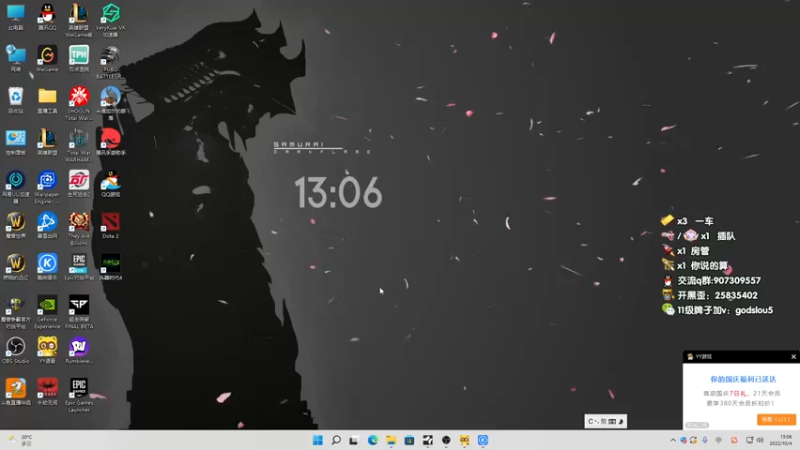
Task: Open Windows Start menu on taskbar
Action: [x=317, y=440]
